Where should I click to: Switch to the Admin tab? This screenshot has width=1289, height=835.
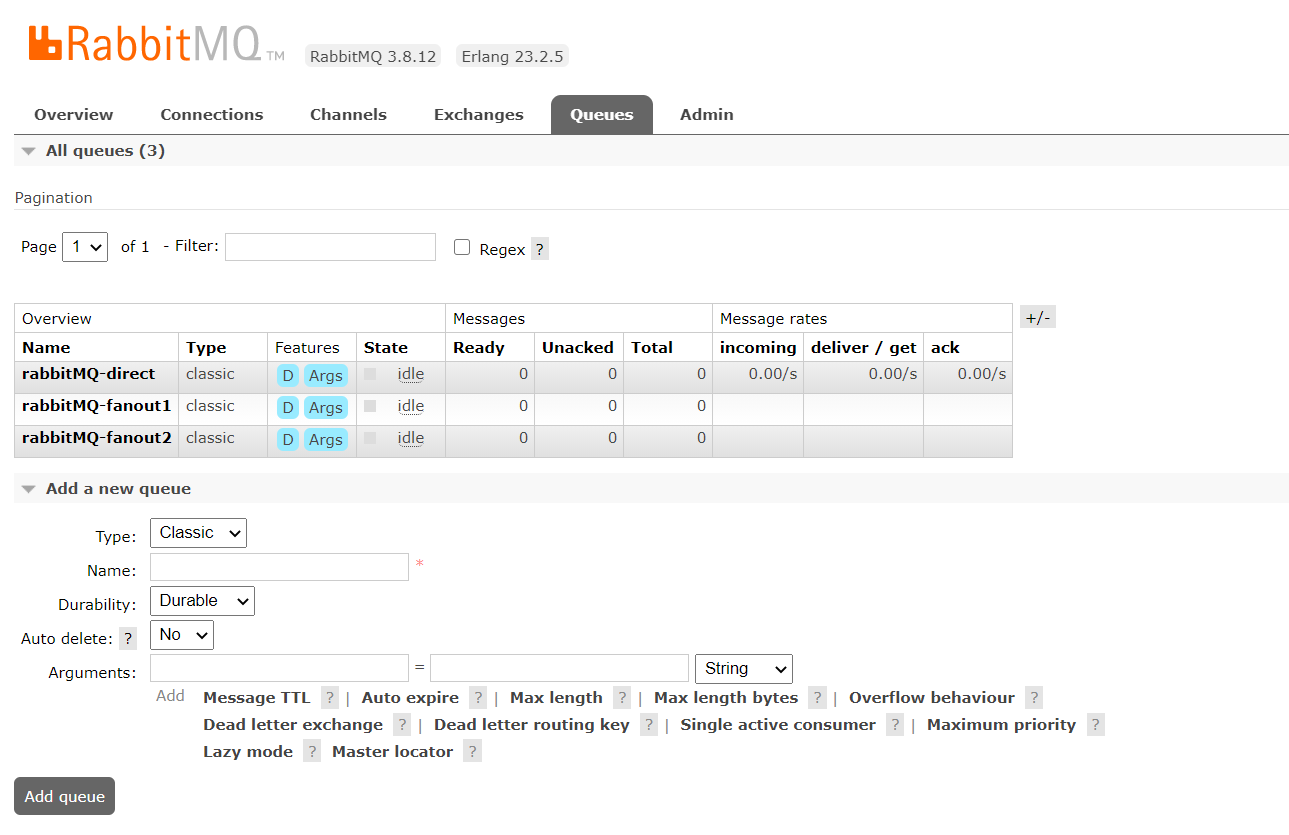[x=707, y=115]
